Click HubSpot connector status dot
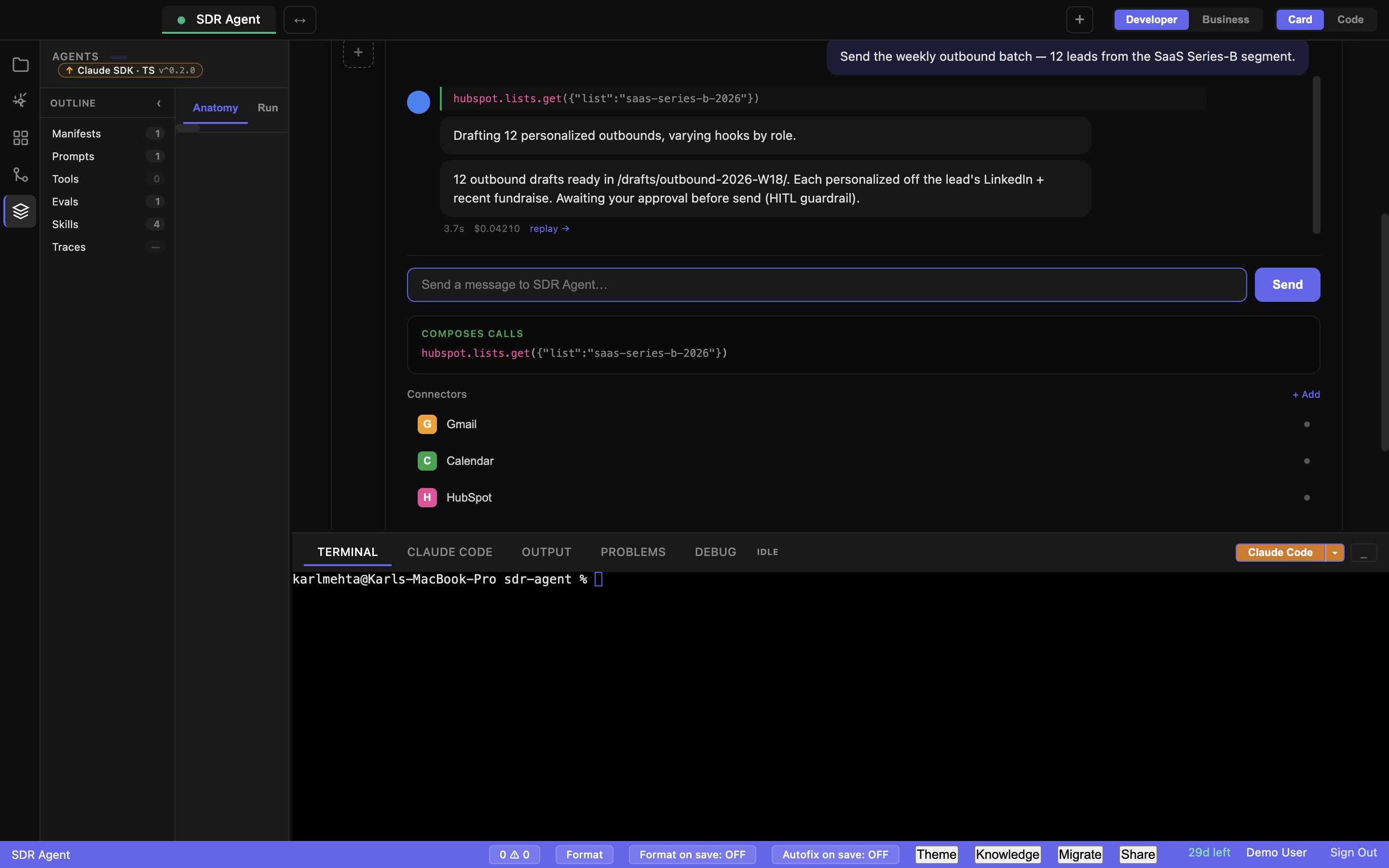Image resolution: width=1389 pixels, height=868 pixels. (1307, 498)
